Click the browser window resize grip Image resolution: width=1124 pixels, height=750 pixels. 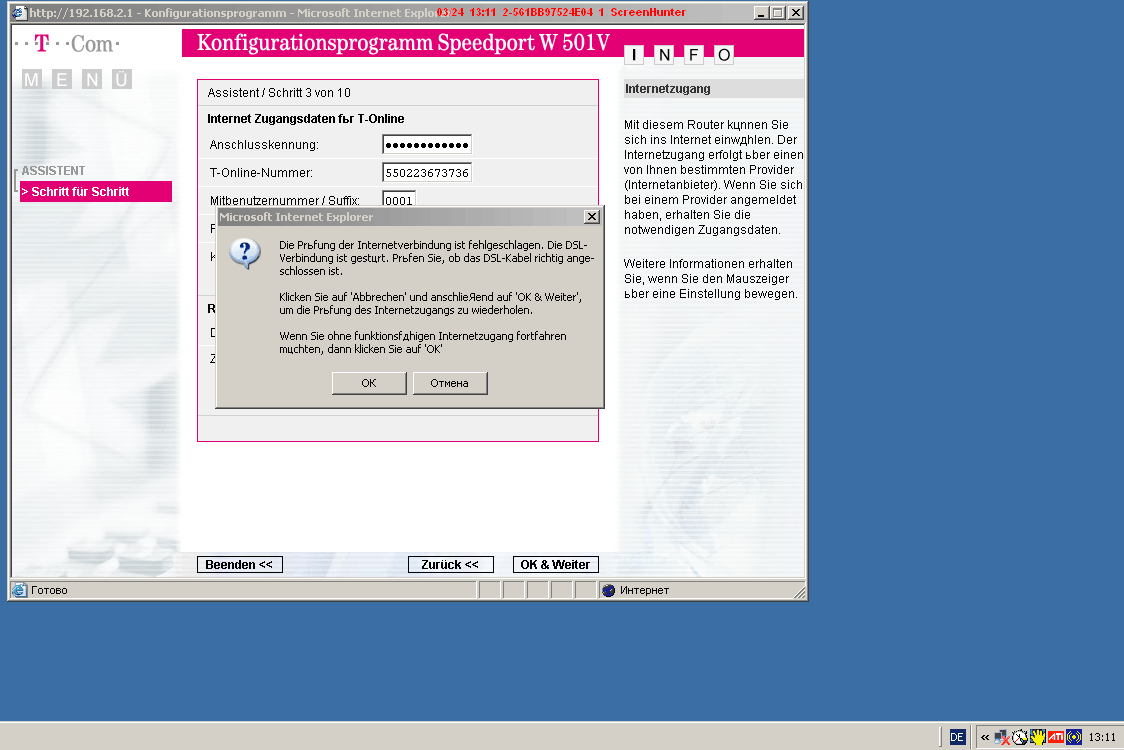pos(800,592)
